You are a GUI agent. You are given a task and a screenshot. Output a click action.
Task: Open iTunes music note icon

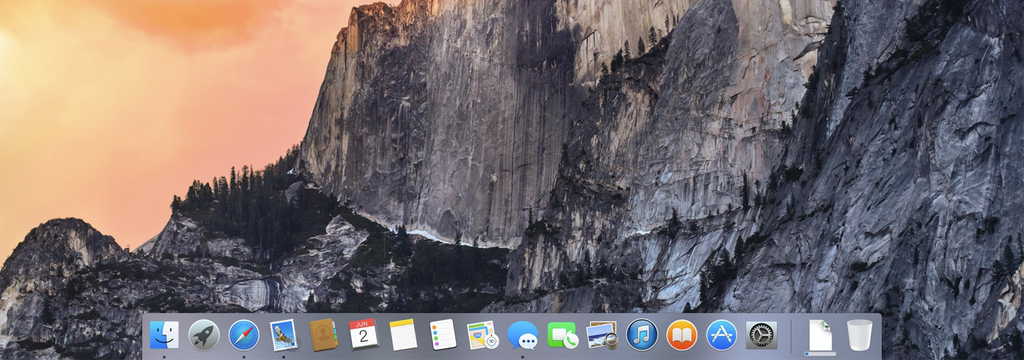(x=642, y=335)
